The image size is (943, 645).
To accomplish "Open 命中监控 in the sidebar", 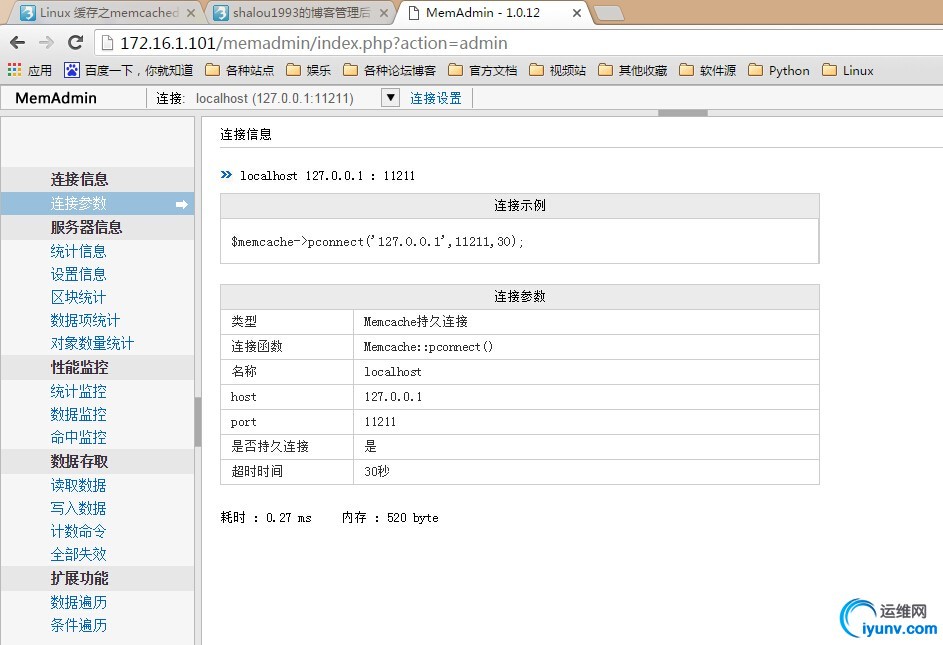I will tap(78, 437).
